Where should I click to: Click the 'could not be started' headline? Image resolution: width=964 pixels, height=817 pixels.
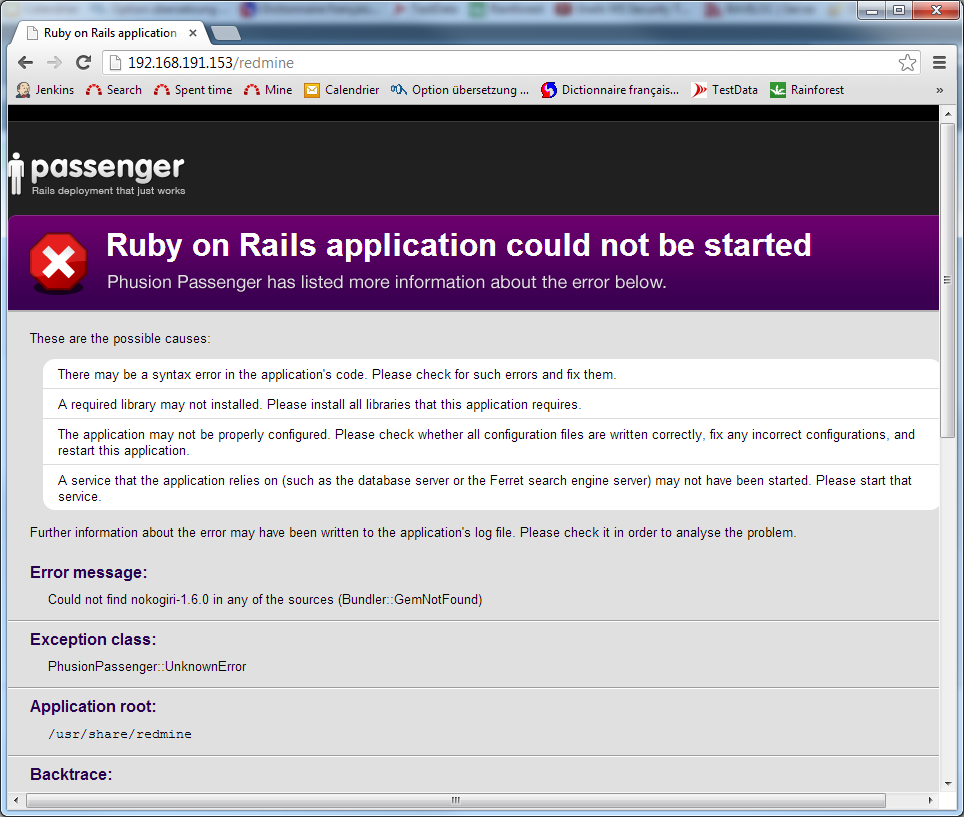point(459,245)
